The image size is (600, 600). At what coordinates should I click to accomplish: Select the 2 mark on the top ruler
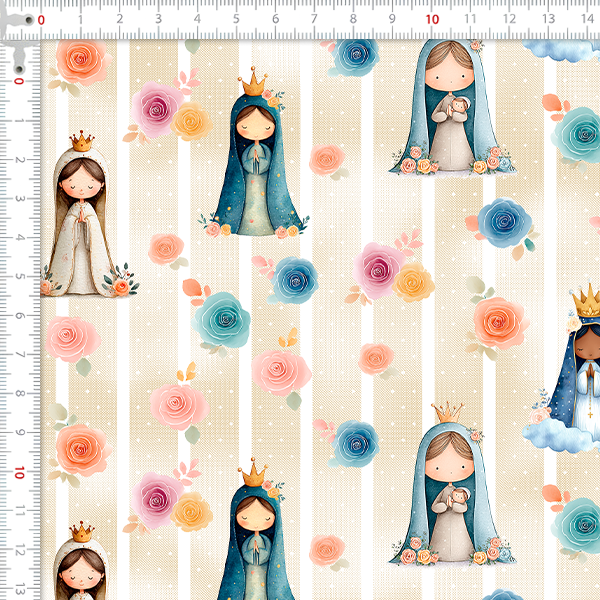coord(120,19)
